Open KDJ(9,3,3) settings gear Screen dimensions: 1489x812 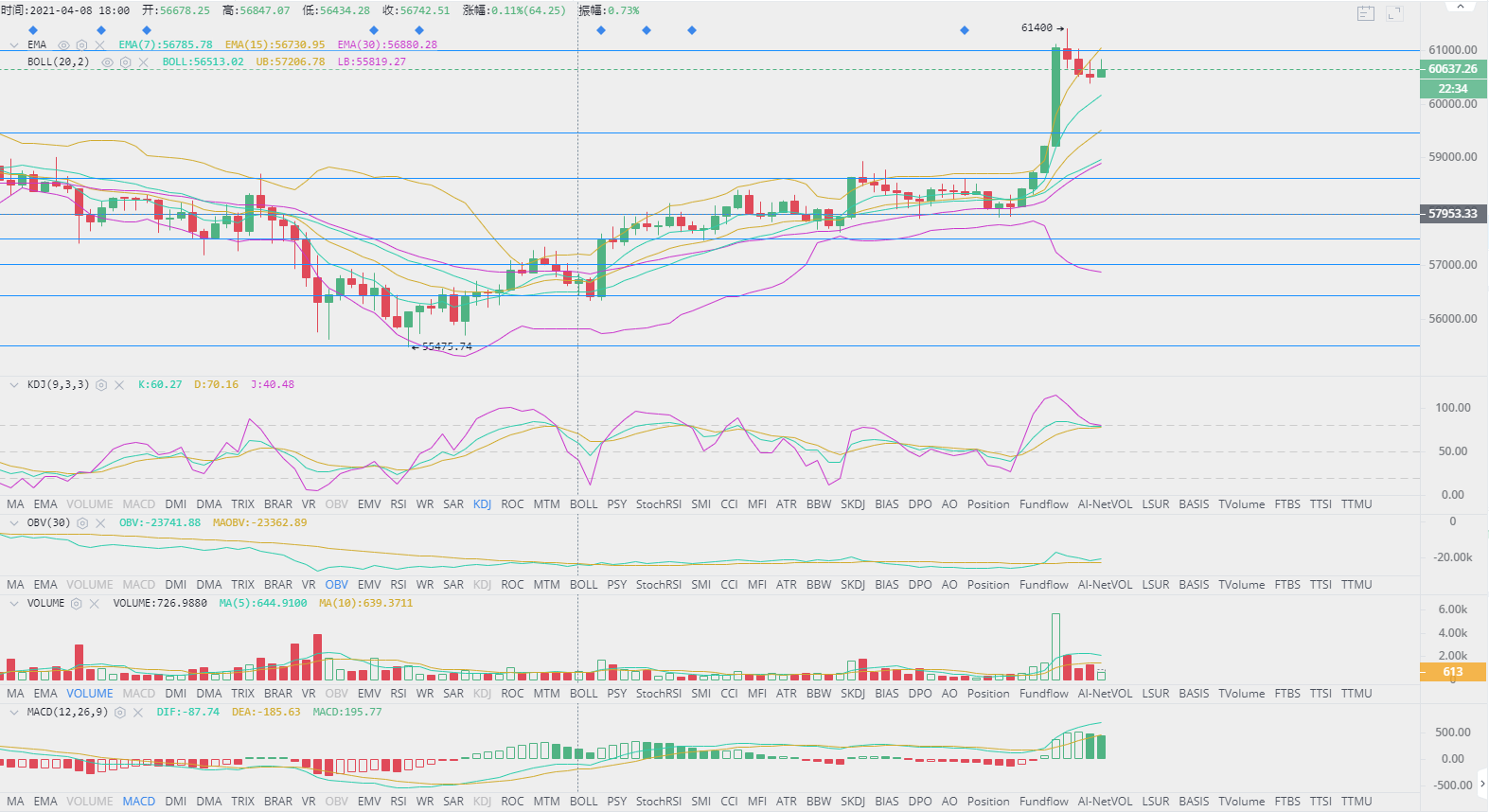point(101,385)
